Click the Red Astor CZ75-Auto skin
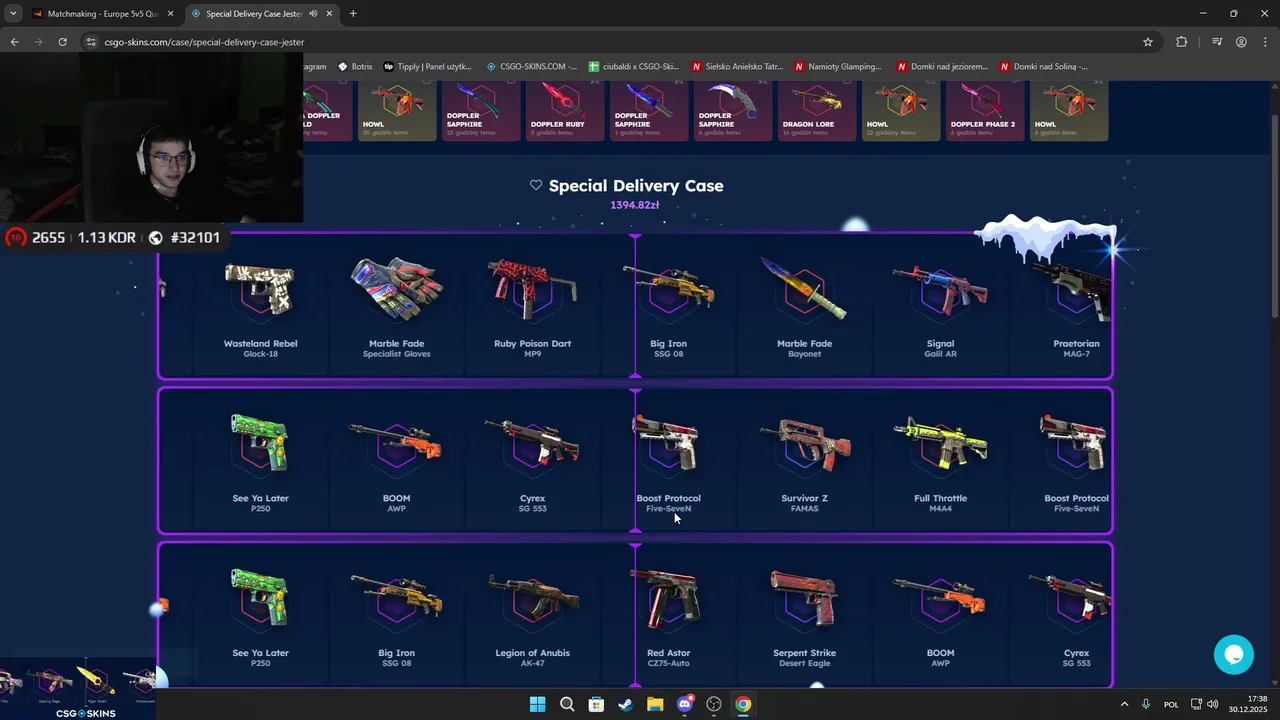Image resolution: width=1280 pixels, height=720 pixels. click(x=668, y=617)
